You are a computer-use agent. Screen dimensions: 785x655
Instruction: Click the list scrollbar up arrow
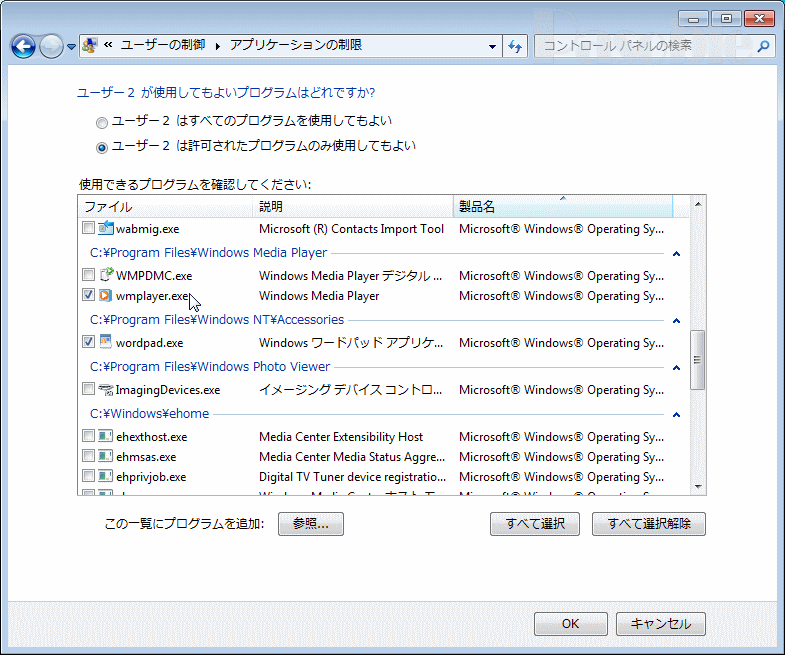coord(698,204)
